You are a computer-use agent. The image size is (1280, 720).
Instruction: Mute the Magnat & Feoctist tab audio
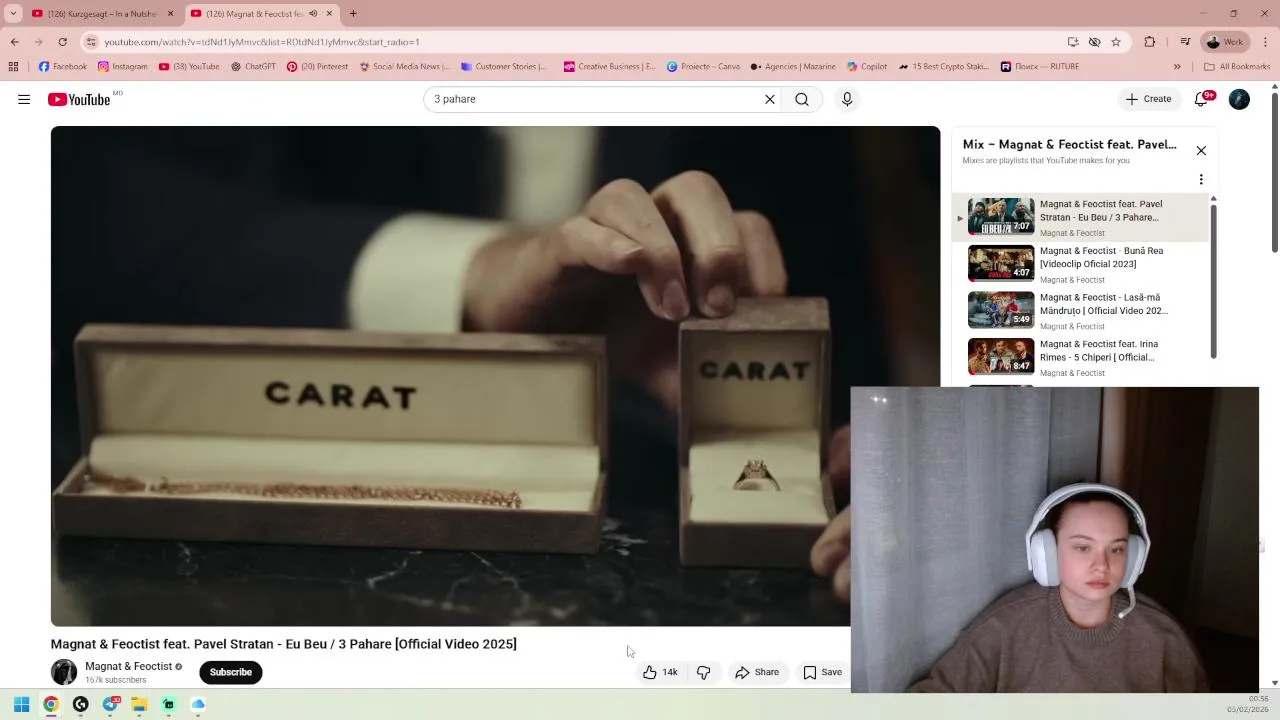coord(313,14)
